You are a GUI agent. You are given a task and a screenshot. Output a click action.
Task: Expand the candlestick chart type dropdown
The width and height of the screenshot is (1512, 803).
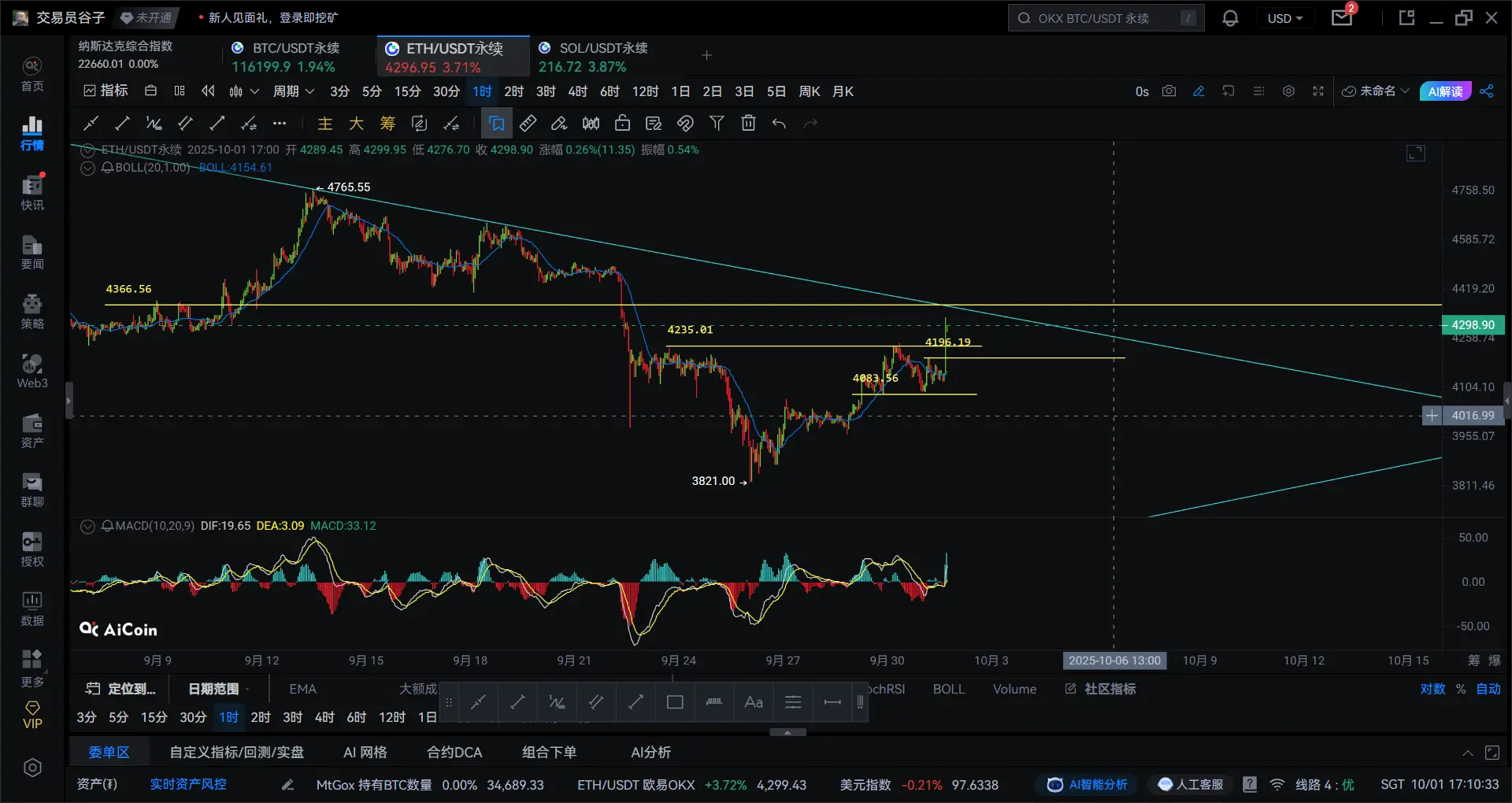tap(243, 91)
